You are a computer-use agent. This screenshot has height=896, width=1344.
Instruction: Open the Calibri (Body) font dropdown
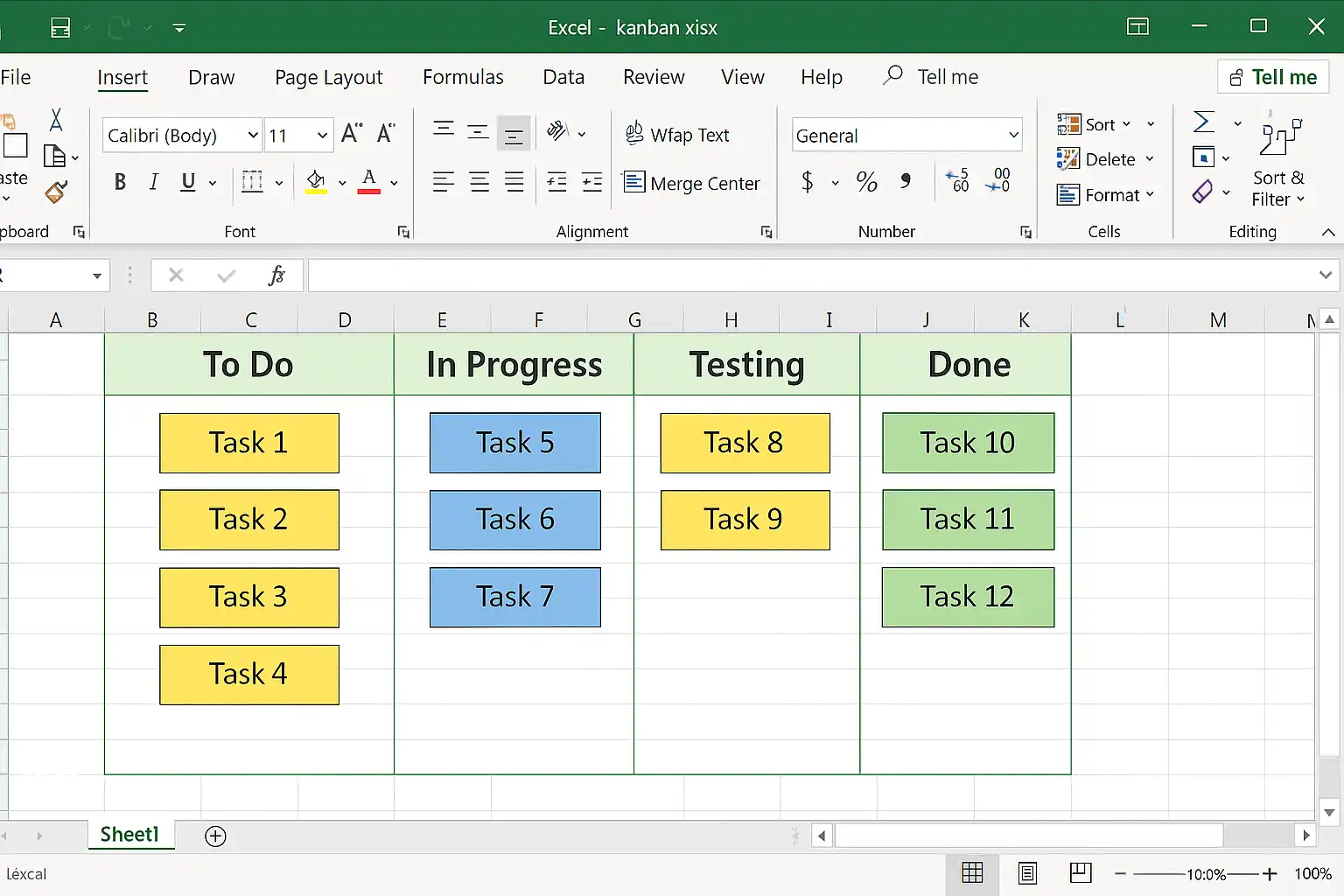coord(252,136)
